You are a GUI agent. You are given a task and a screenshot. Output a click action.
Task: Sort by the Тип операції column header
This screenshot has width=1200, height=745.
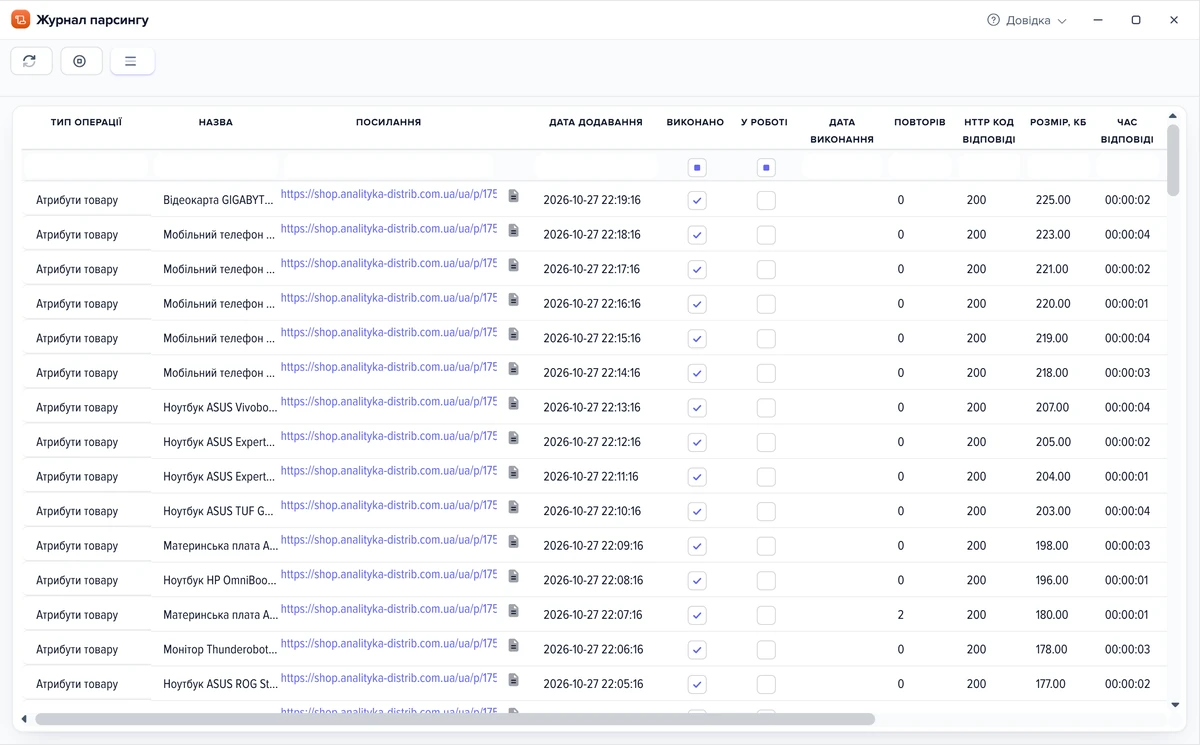pyautogui.click(x=86, y=122)
